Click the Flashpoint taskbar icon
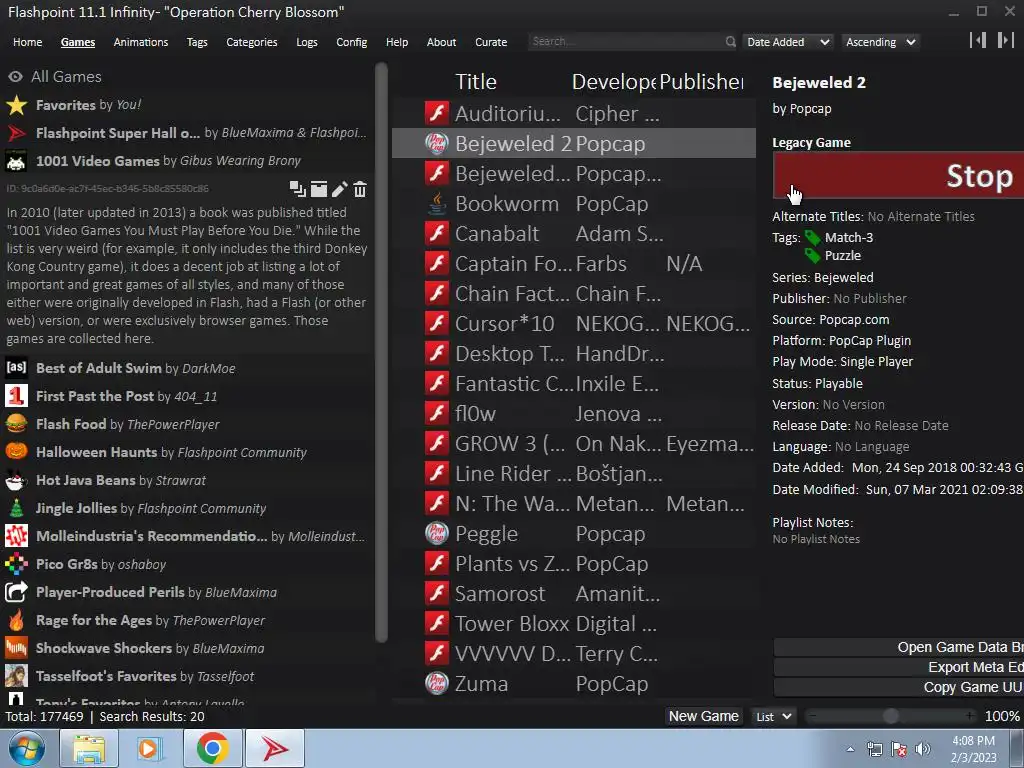Screen dimensions: 1024x768 coord(275,748)
